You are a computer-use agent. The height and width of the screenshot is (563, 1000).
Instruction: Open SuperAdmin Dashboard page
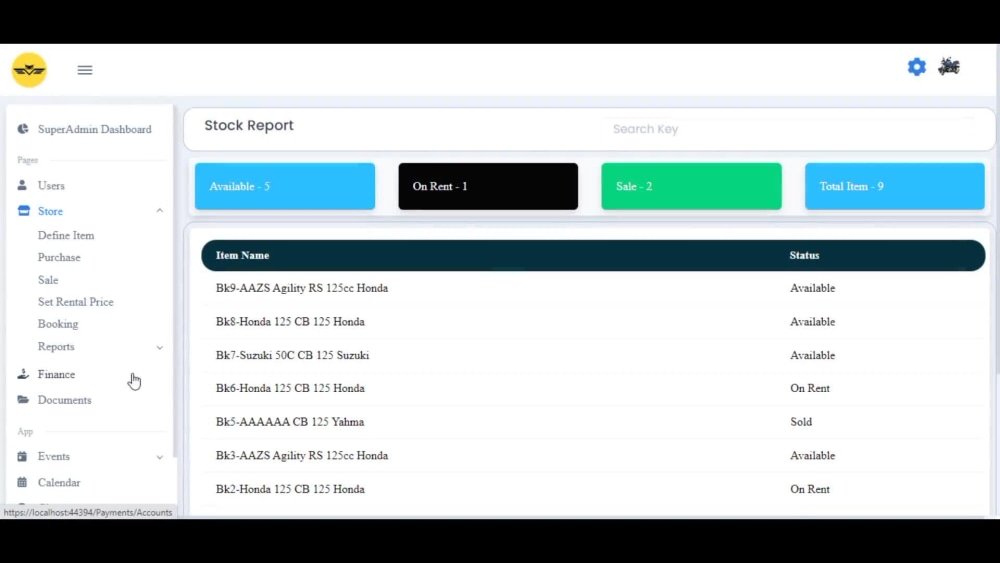pyautogui.click(x=94, y=129)
